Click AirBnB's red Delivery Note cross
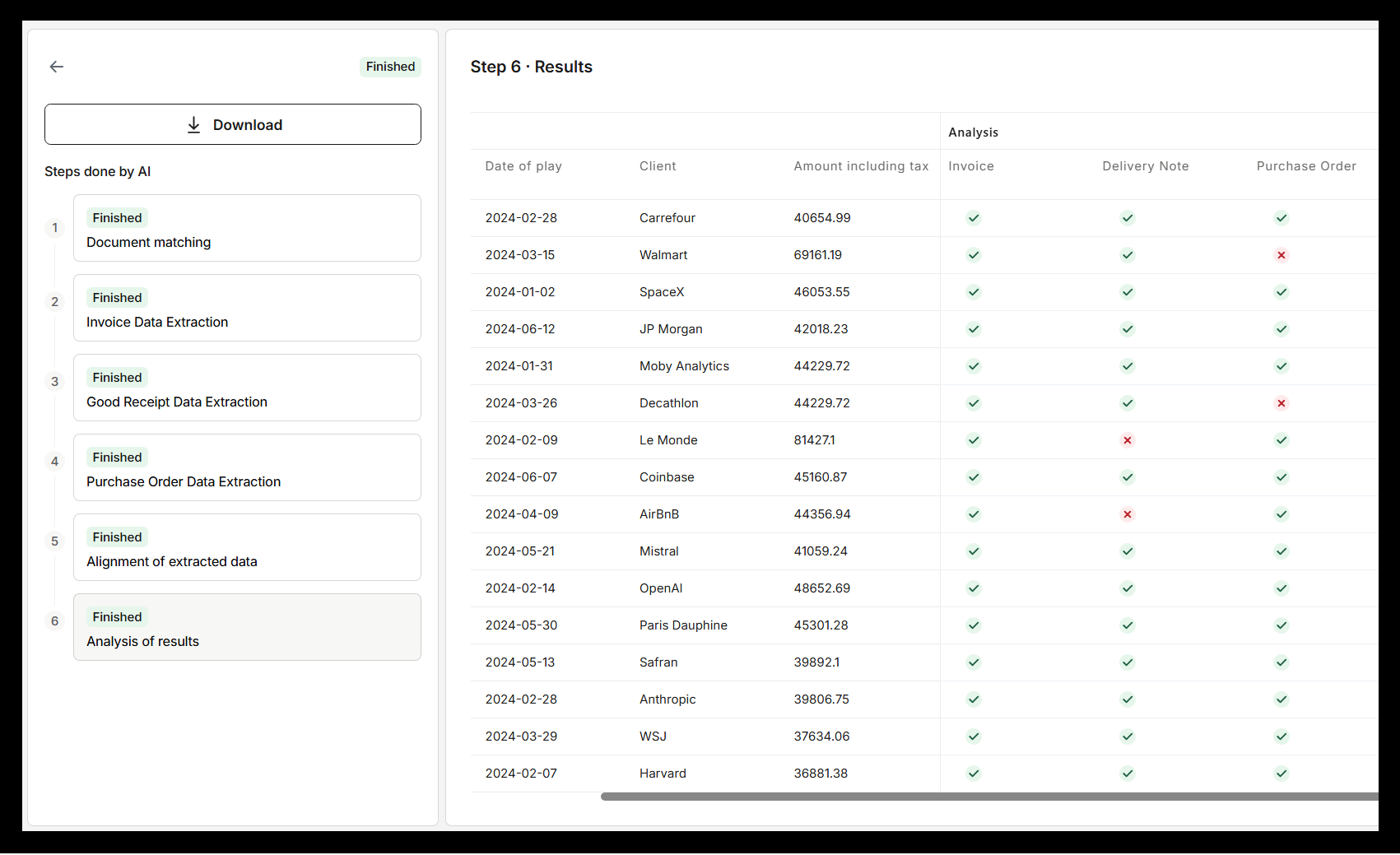This screenshot has width=1400, height=855. click(1127, 514)
